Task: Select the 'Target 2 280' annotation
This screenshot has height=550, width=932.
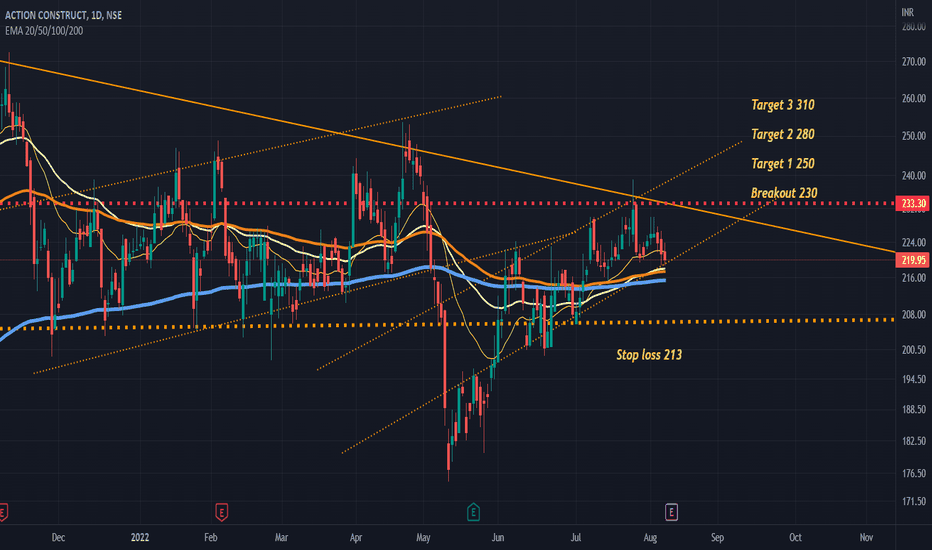Action: point(783,134)
